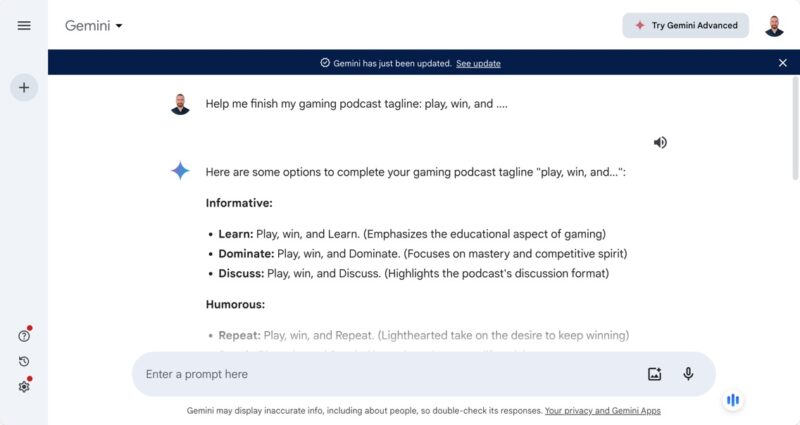800x425 pixels.
Task: Click the 'Informative:' heading
Action: point(239,203)
